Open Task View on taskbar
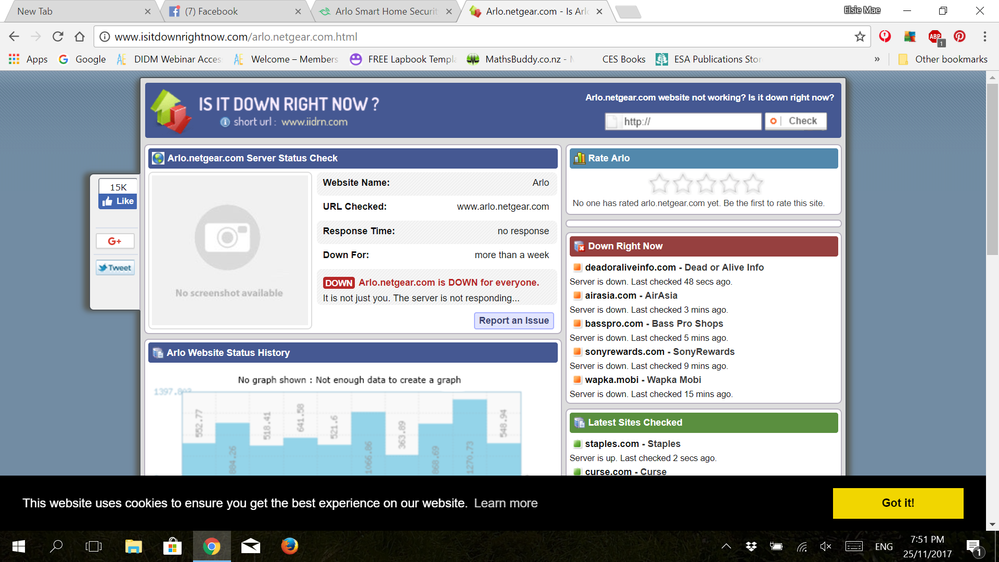This screenshot has width=999, height=562. (94, 546)
